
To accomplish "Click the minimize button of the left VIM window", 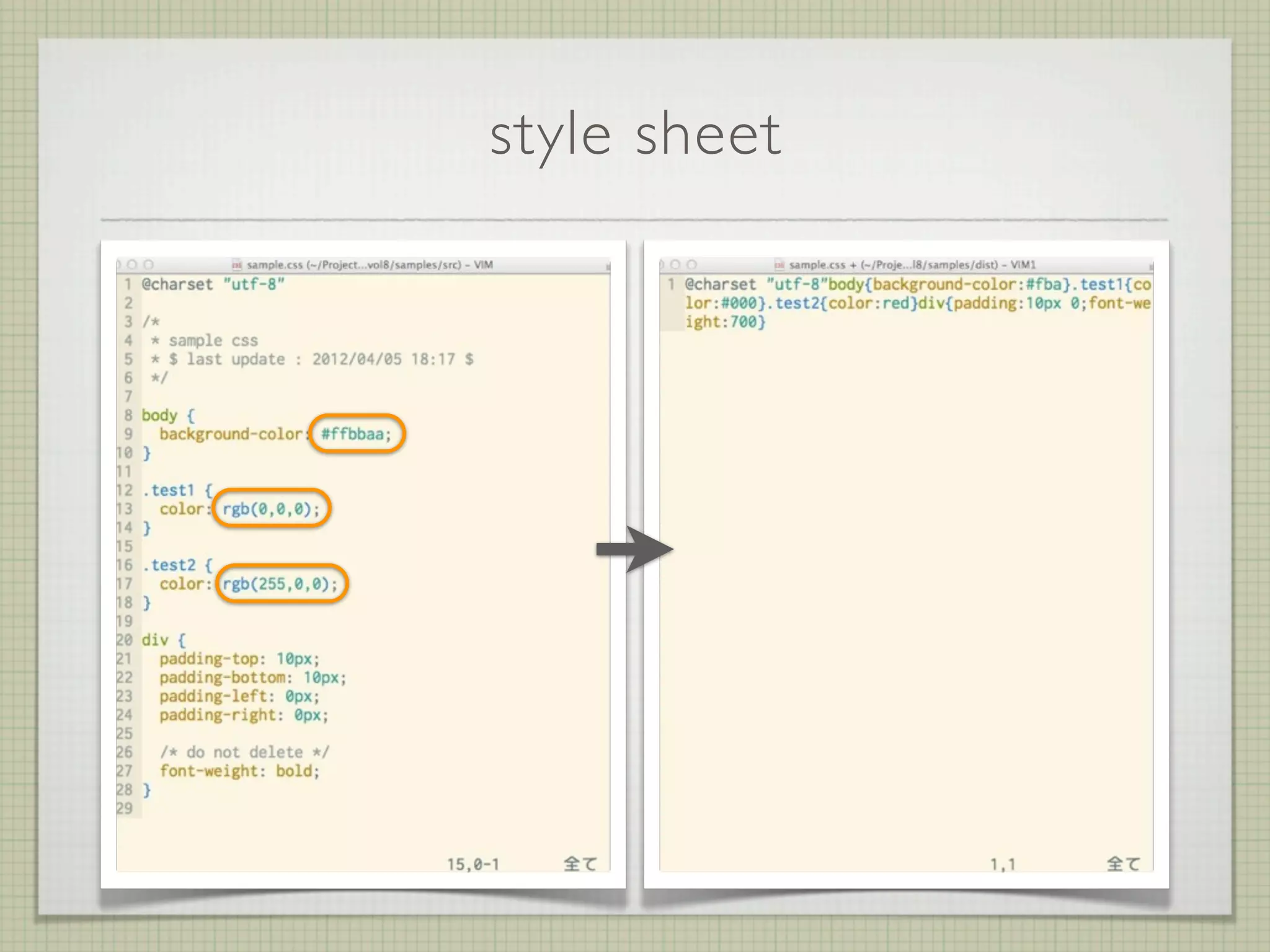I will 132,265.
